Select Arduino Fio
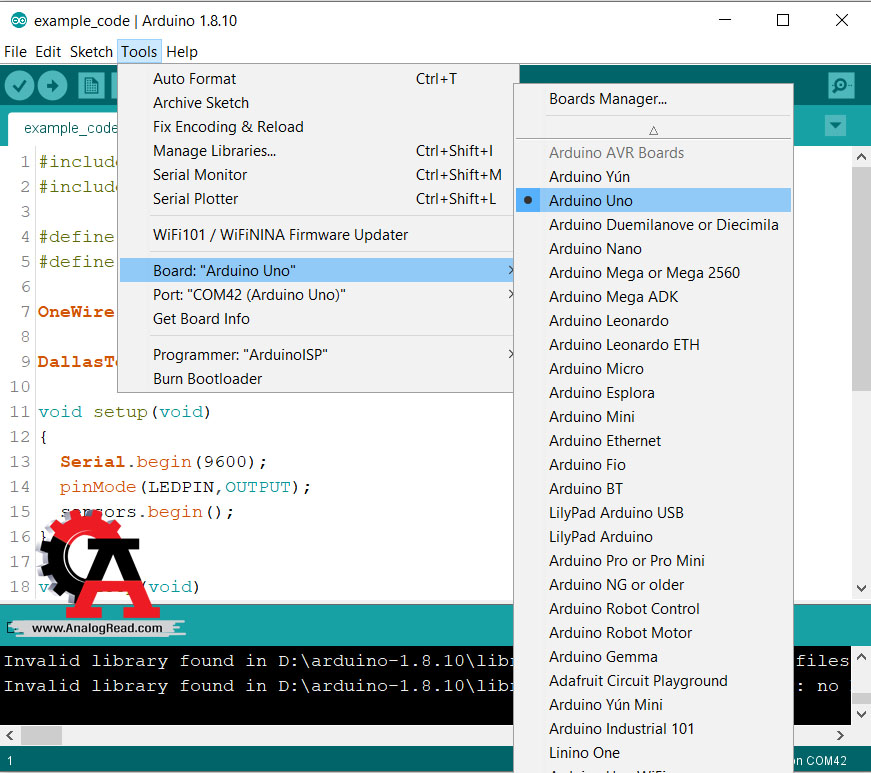This screenshot has width=871, height=773. (653, 464)
